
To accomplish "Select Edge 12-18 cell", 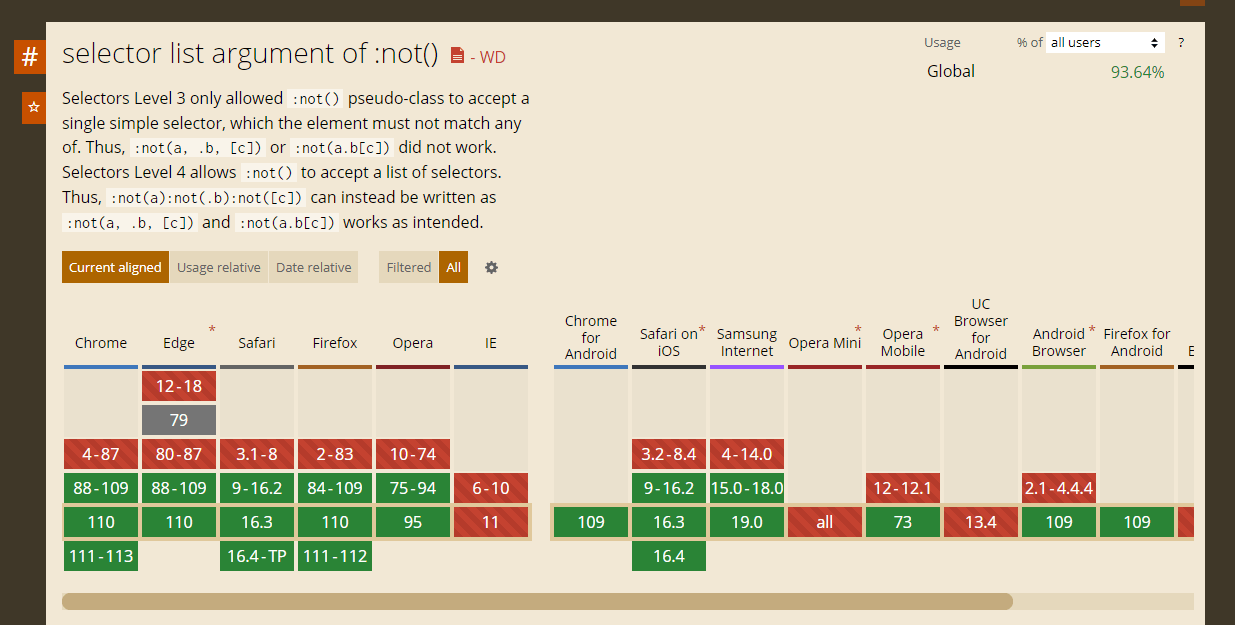I will [179, 386].
